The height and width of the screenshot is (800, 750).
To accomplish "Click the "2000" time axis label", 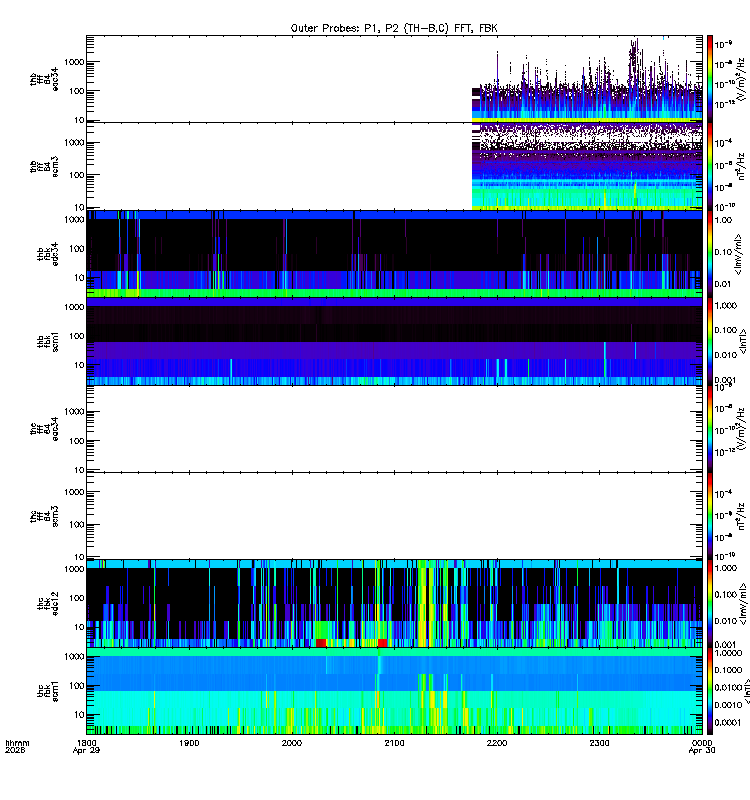I will (x=292, y=743).
